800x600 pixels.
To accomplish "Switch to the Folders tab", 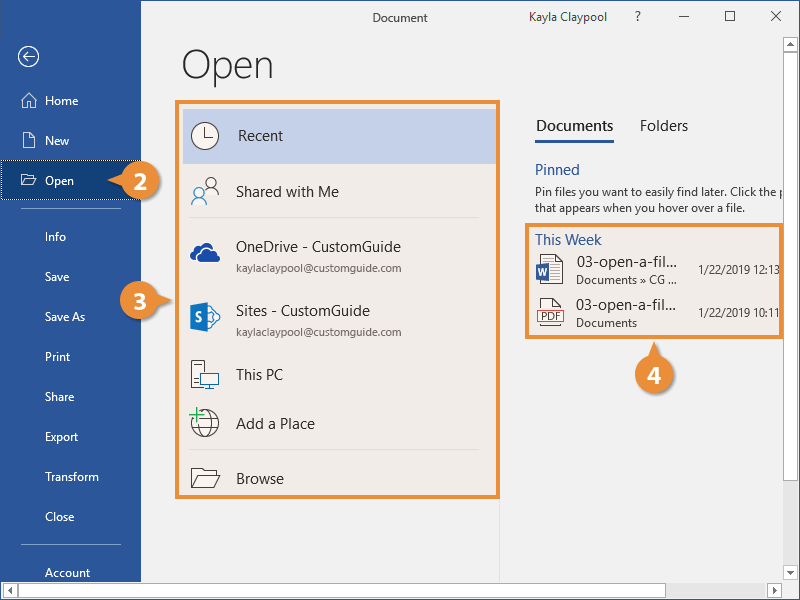I will (x=664, y=126).
